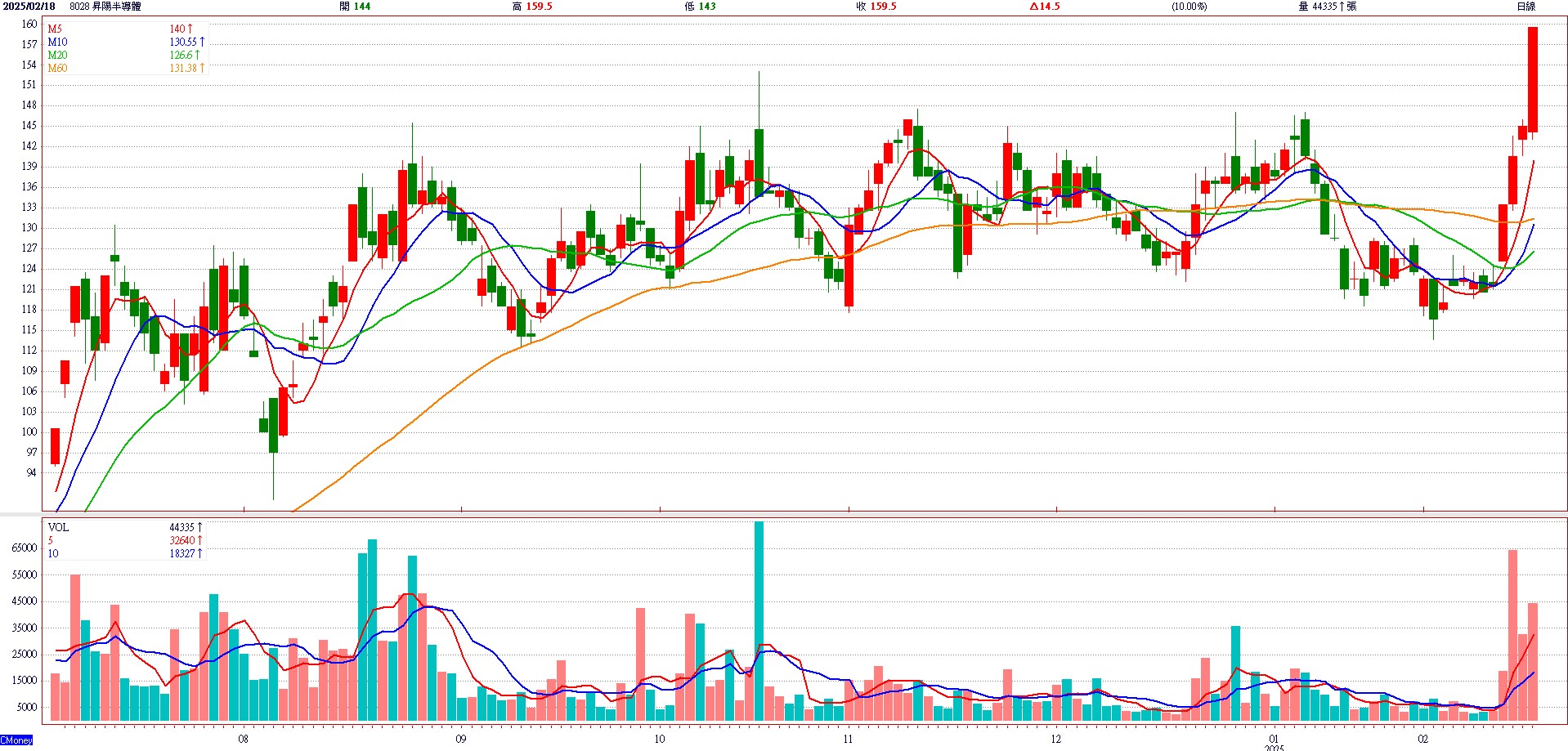Click the 160 price axis label
Screen dimensions: 1568x751
[29, 24]
